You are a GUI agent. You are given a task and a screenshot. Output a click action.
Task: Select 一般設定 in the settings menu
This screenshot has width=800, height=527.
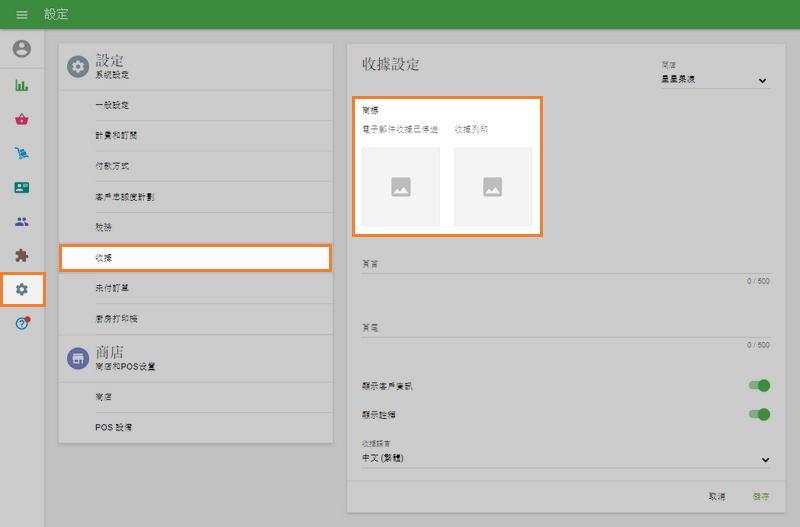(x=196, y=106)
